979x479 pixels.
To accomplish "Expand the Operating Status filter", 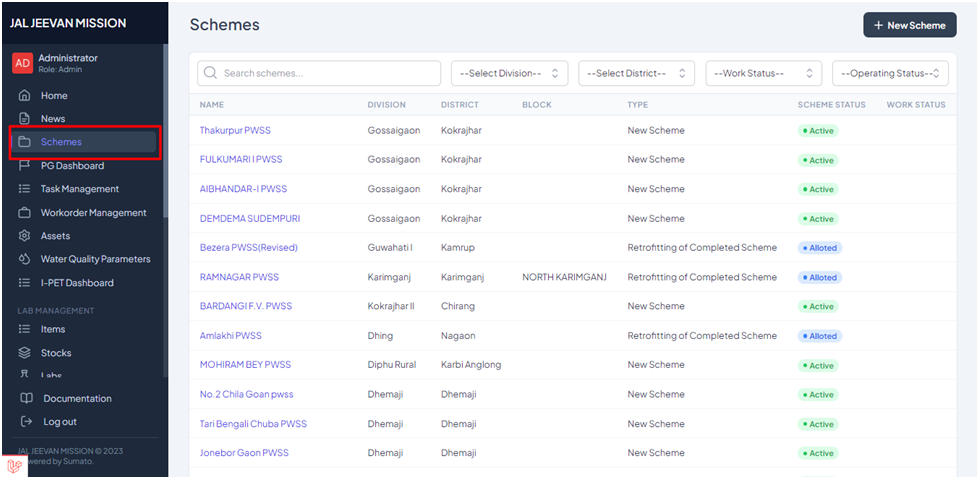I will click(x=889, y=73).
